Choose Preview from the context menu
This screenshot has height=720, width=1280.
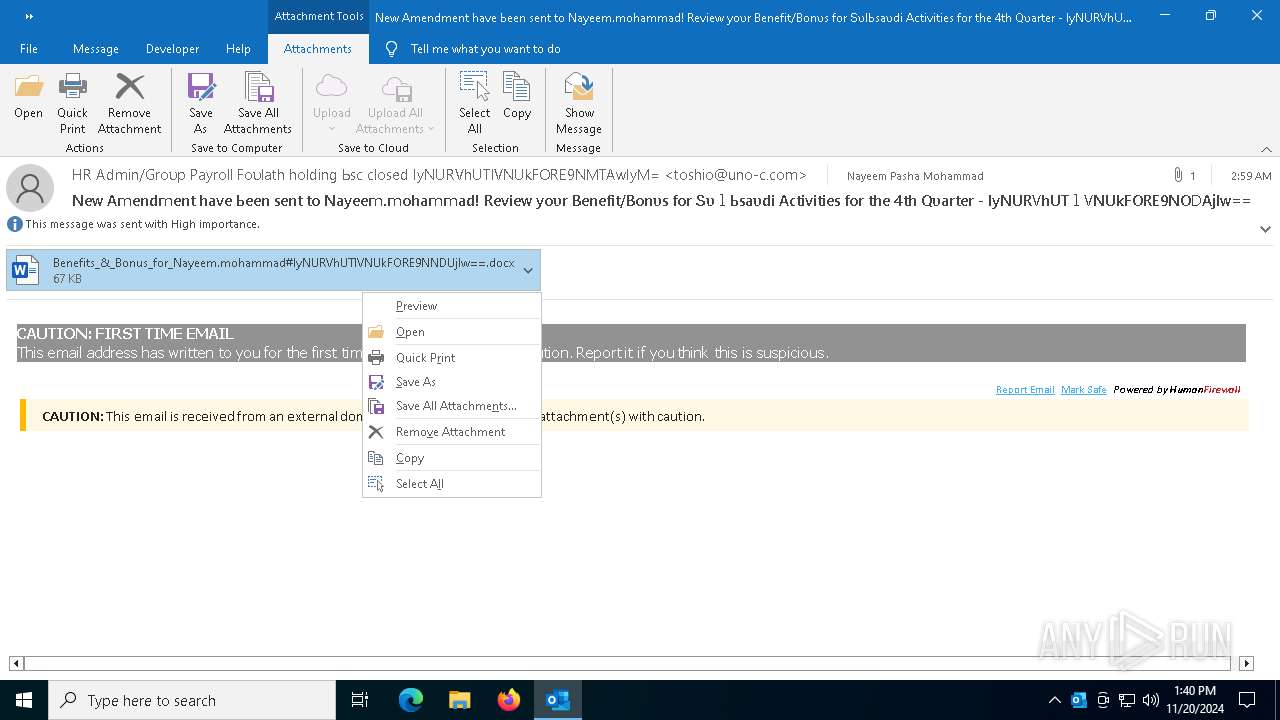[452, 306]
